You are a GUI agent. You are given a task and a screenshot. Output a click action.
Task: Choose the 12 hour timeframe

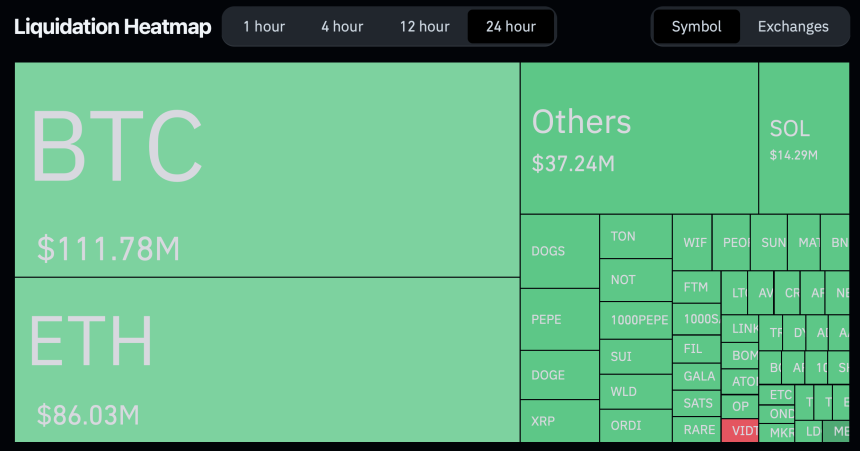point(424,27)
